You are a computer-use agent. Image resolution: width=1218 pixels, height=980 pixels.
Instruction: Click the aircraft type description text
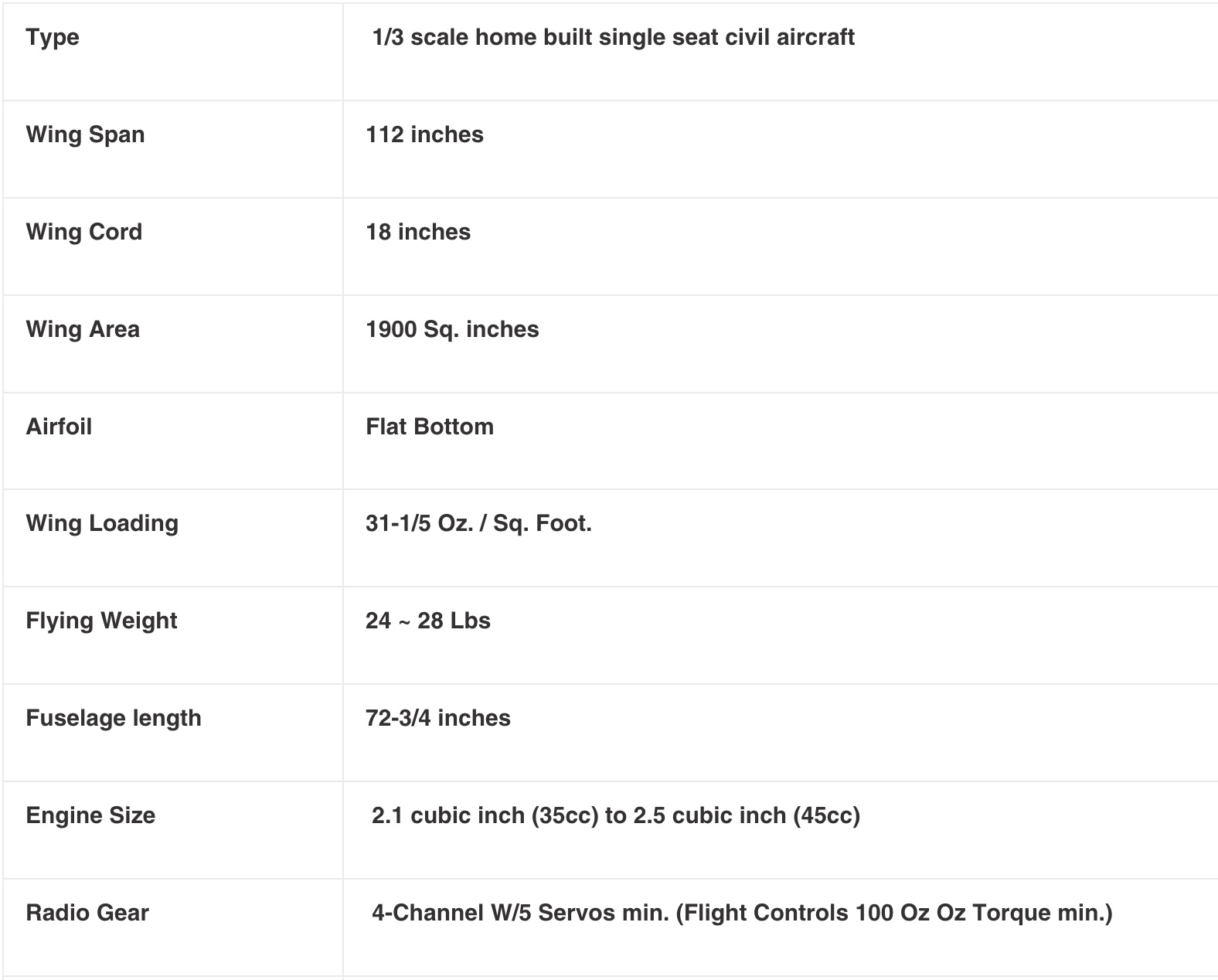[613, 37]
